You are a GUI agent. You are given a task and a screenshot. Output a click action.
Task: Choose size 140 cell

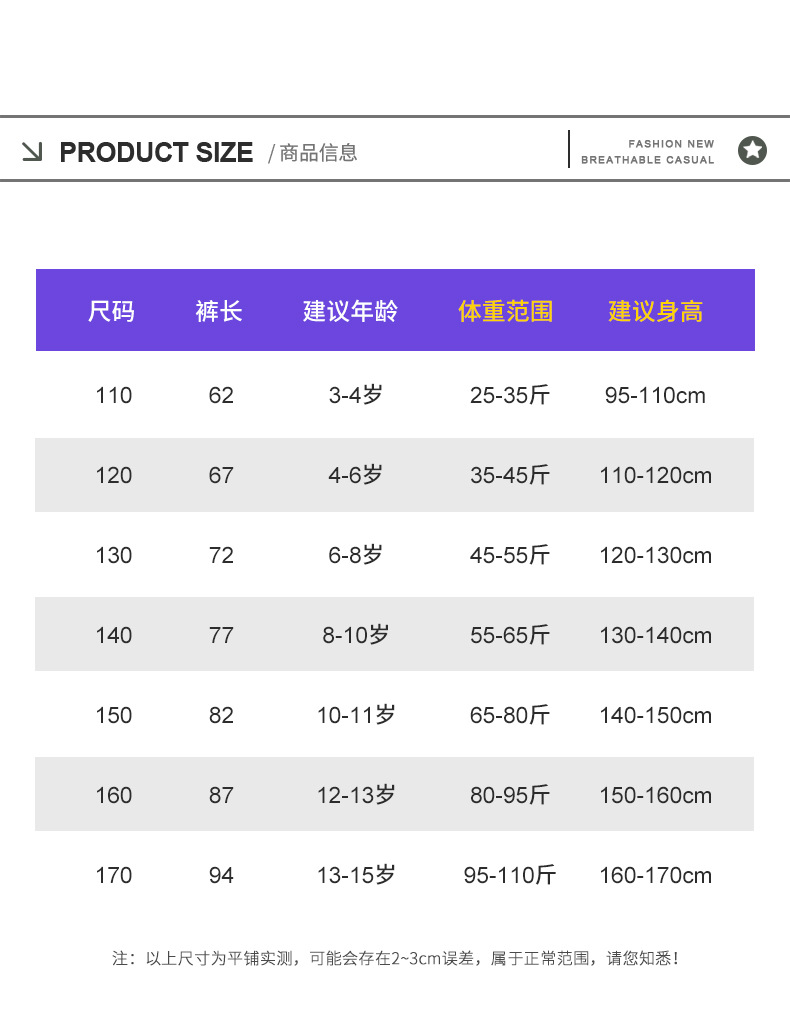click(x=114, y=636)
